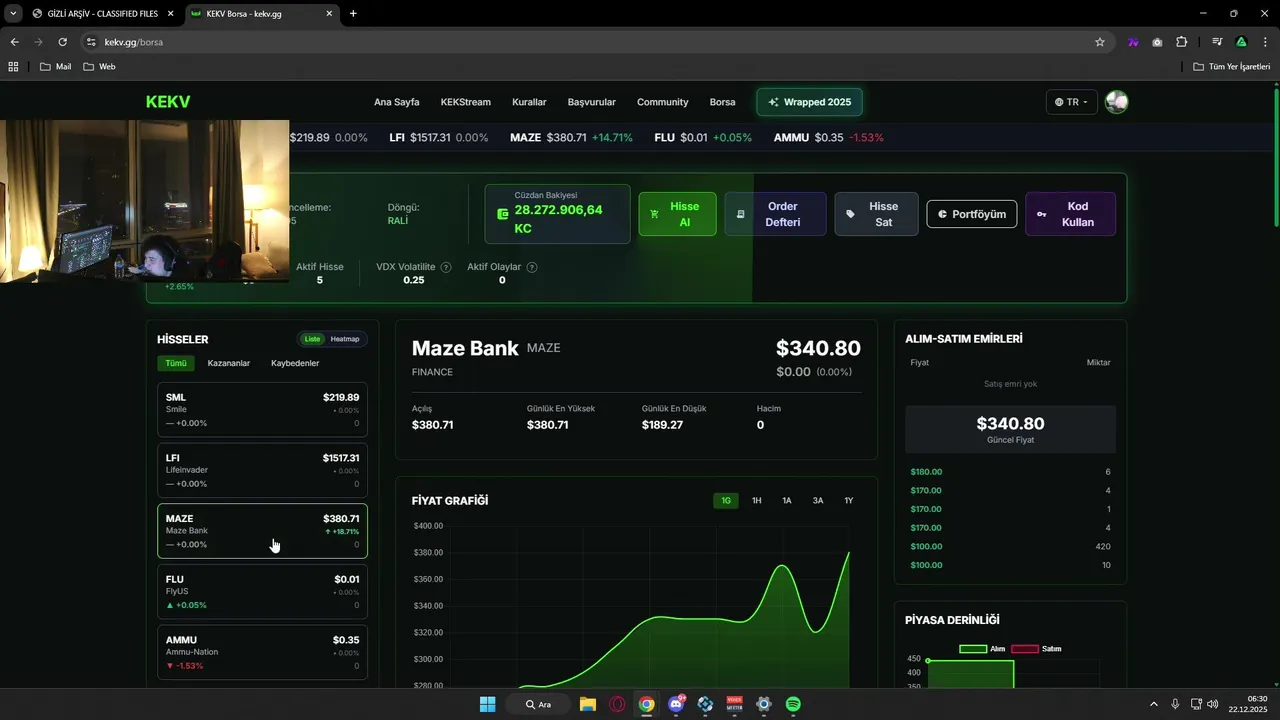
Task: Switch stocks view to Heatmap
Action: click(344, 339)
